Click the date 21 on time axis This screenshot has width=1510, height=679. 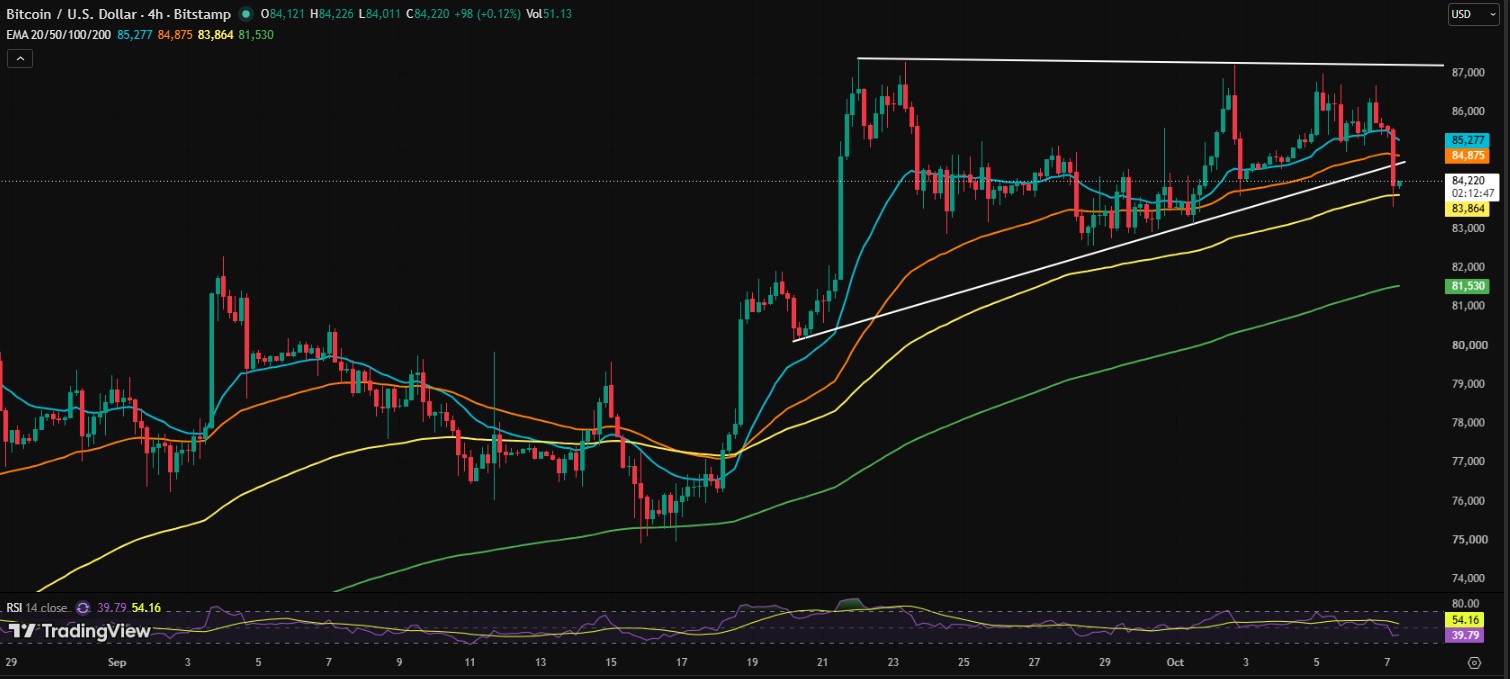point(822,662)
